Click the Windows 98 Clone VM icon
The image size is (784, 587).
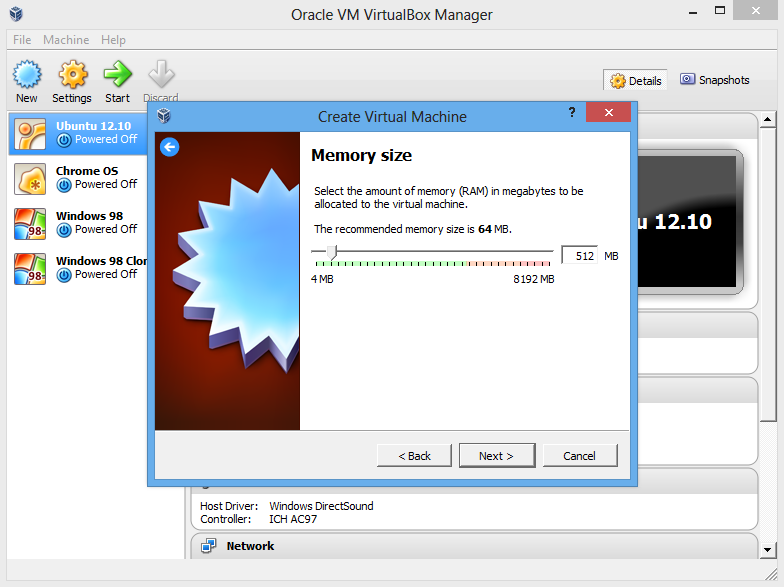coord(30,268)
